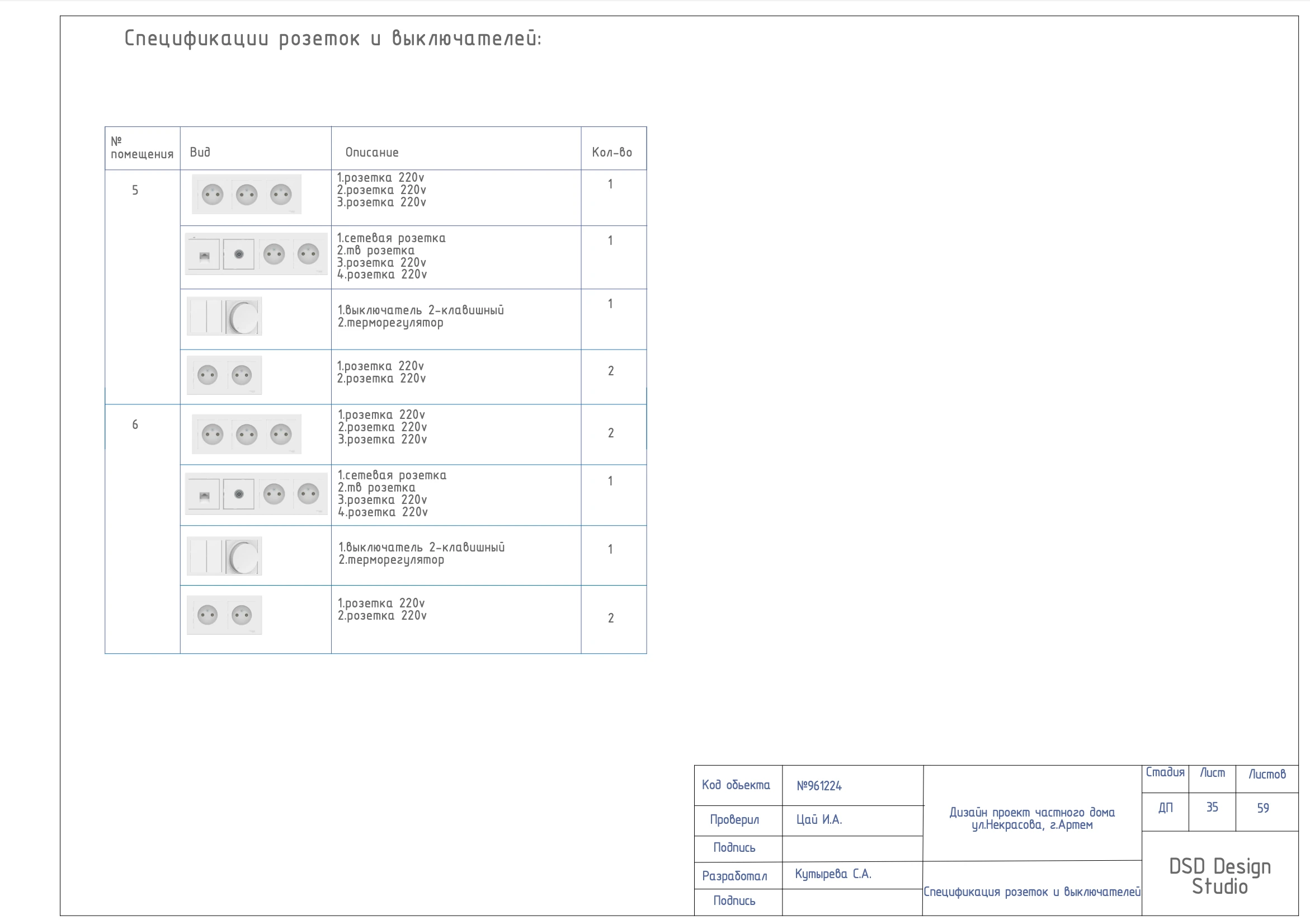Image resolution: width=1310 pixels, height=924 pixels.
Task: Click the 'DSD Design Studio' logo text
Action: pyautogui.click(x=1220, y=876)
